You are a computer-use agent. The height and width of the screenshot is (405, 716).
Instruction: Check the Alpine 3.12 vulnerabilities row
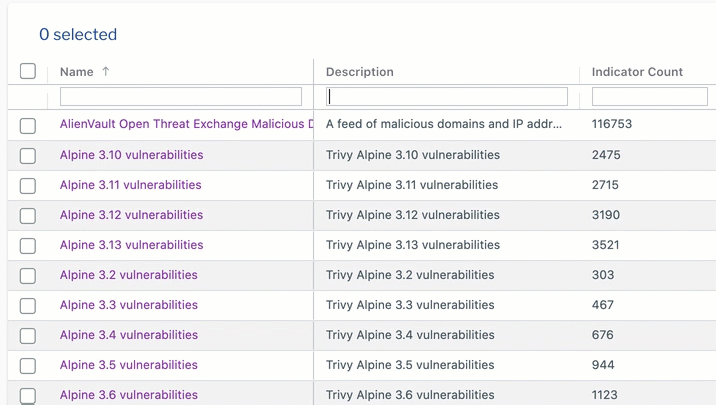(x=28, y=216)
